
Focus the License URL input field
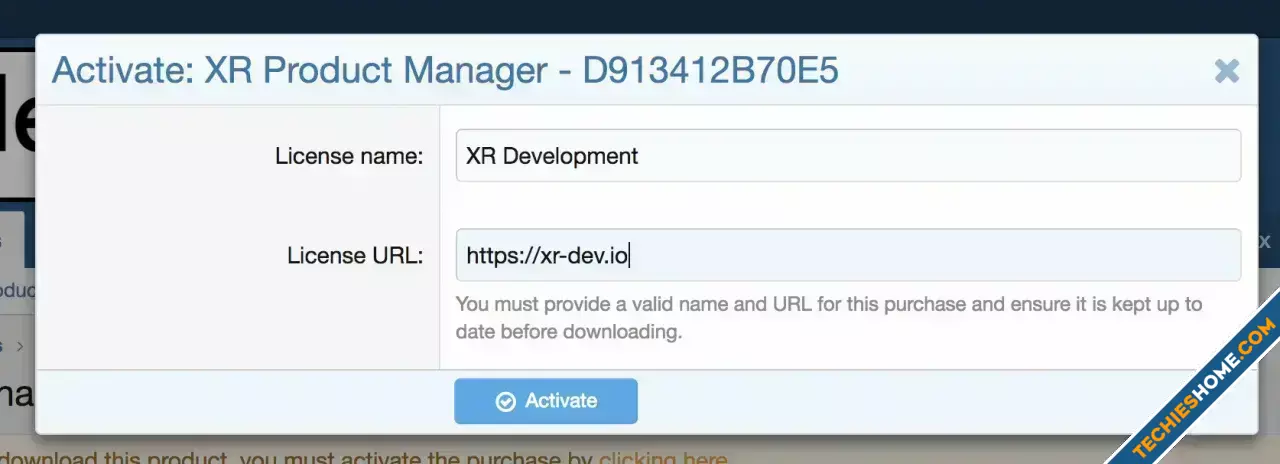tap(848, 256)
